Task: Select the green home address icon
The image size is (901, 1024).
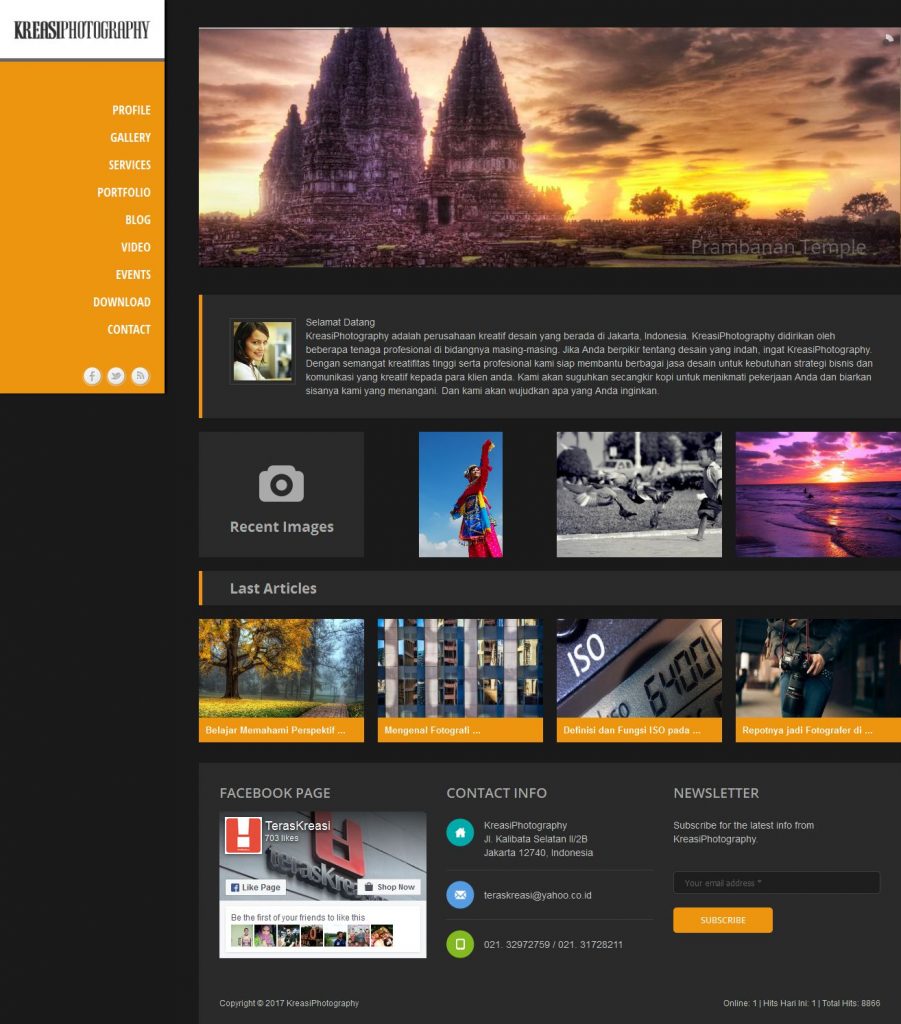Action: pyautogui.click(x=459, y=832)
